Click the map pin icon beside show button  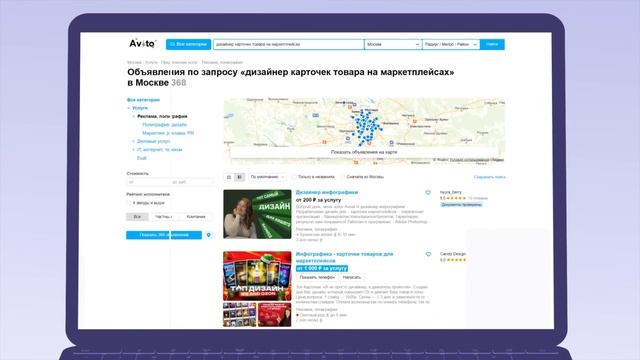209,235
